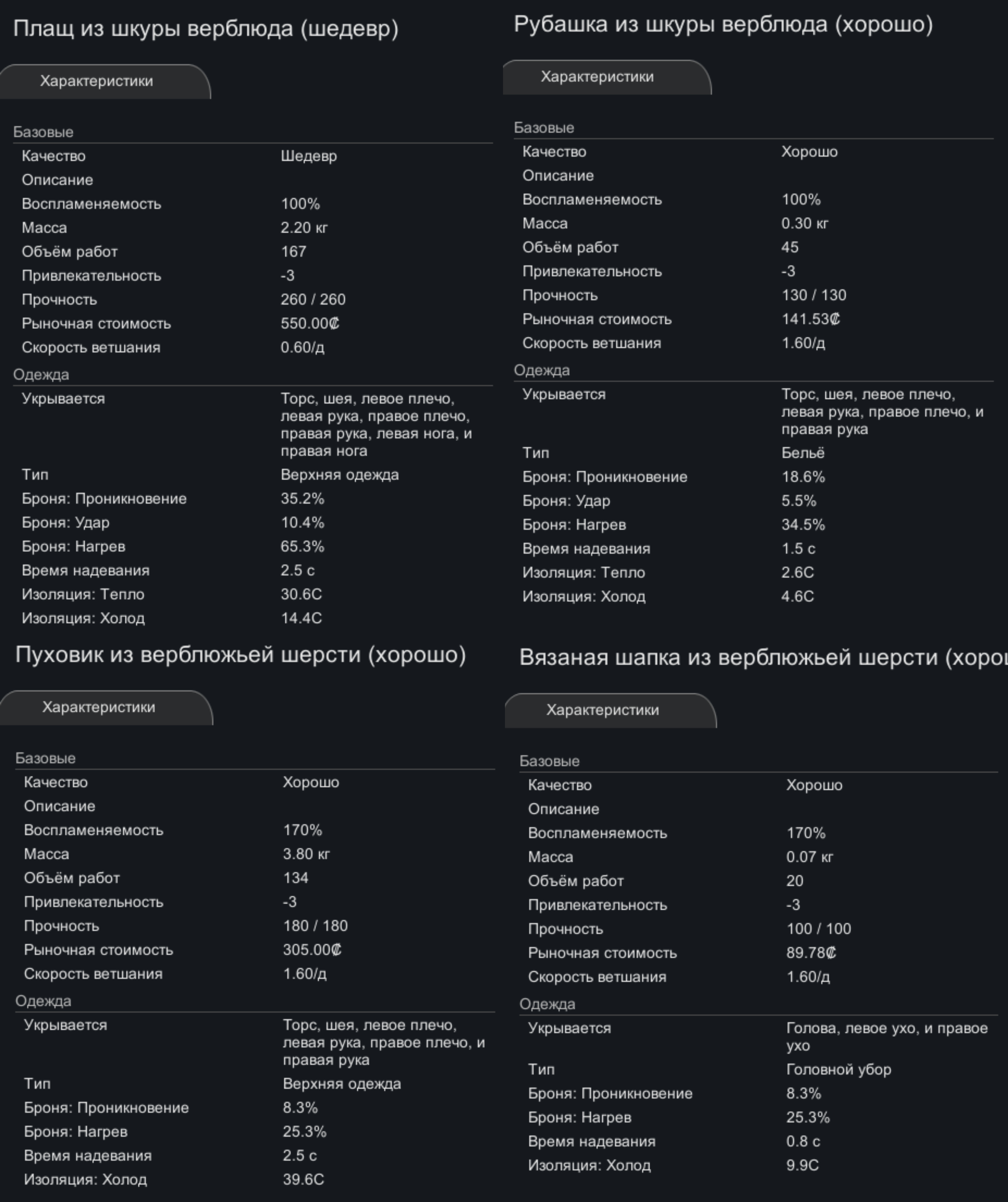
Task: Select the Масса row showing 3.80 кг
Action: (254, 855)
